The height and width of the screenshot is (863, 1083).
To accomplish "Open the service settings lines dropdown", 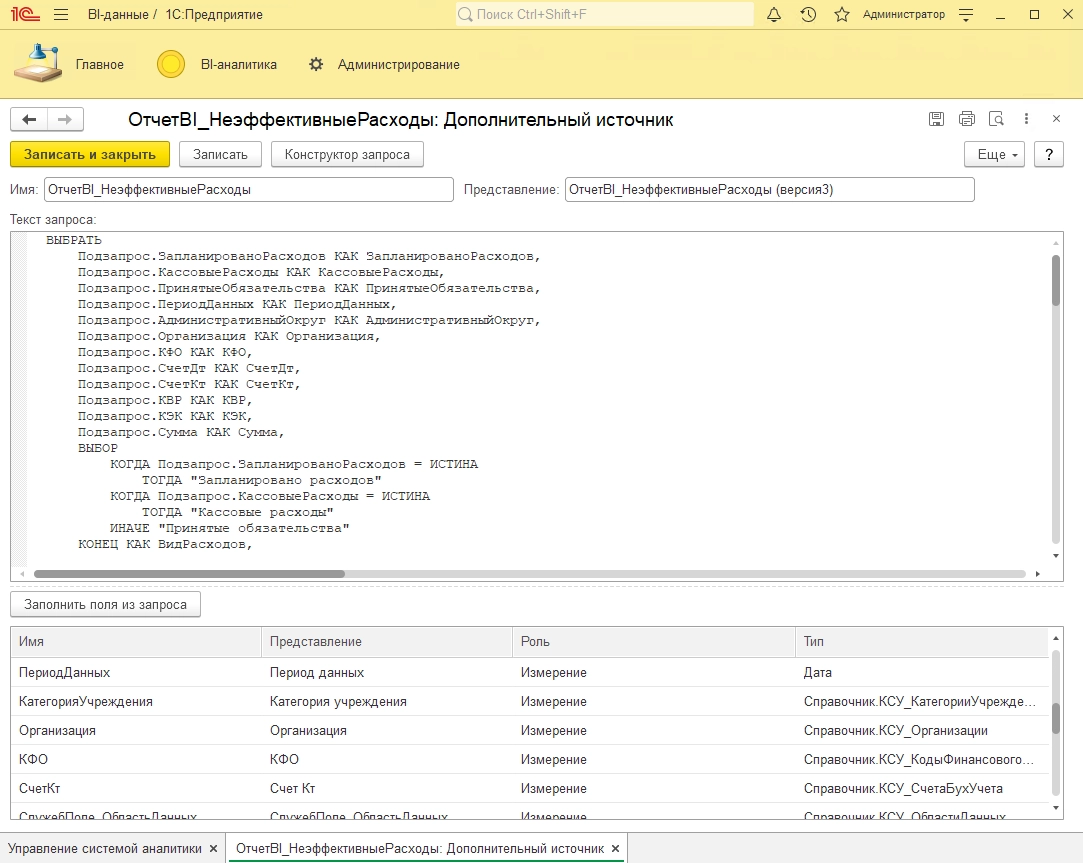I will 965,15.
